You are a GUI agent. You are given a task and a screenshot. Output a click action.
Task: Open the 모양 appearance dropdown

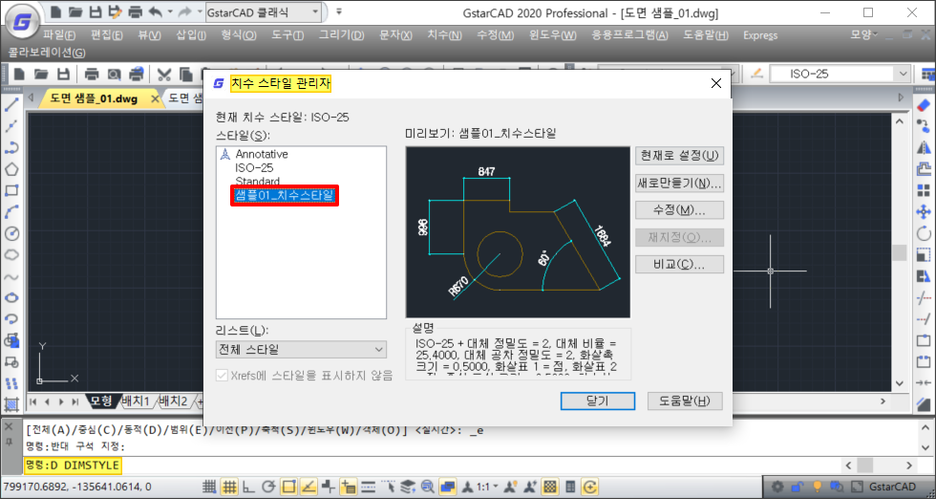click(864, 35)
